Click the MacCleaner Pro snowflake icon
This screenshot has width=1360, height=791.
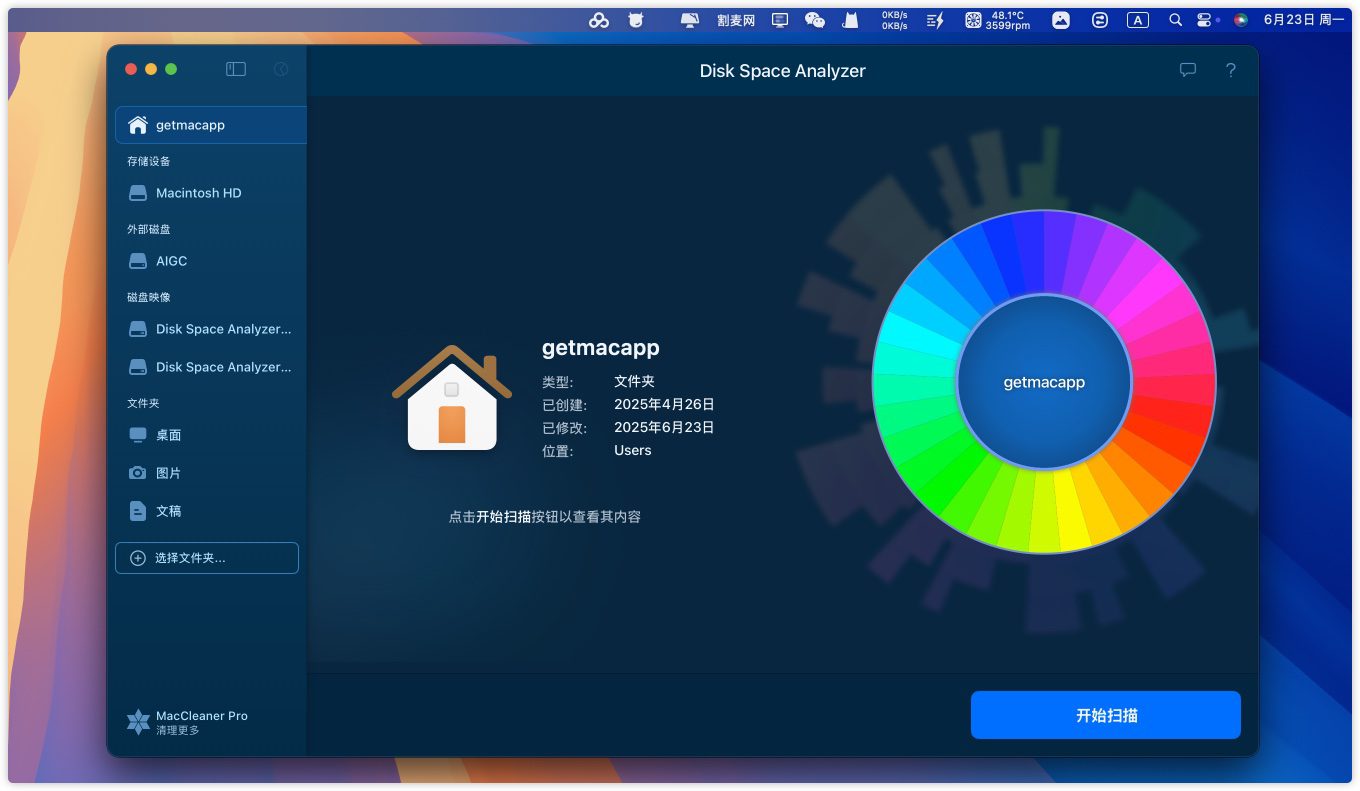[138, 722]
